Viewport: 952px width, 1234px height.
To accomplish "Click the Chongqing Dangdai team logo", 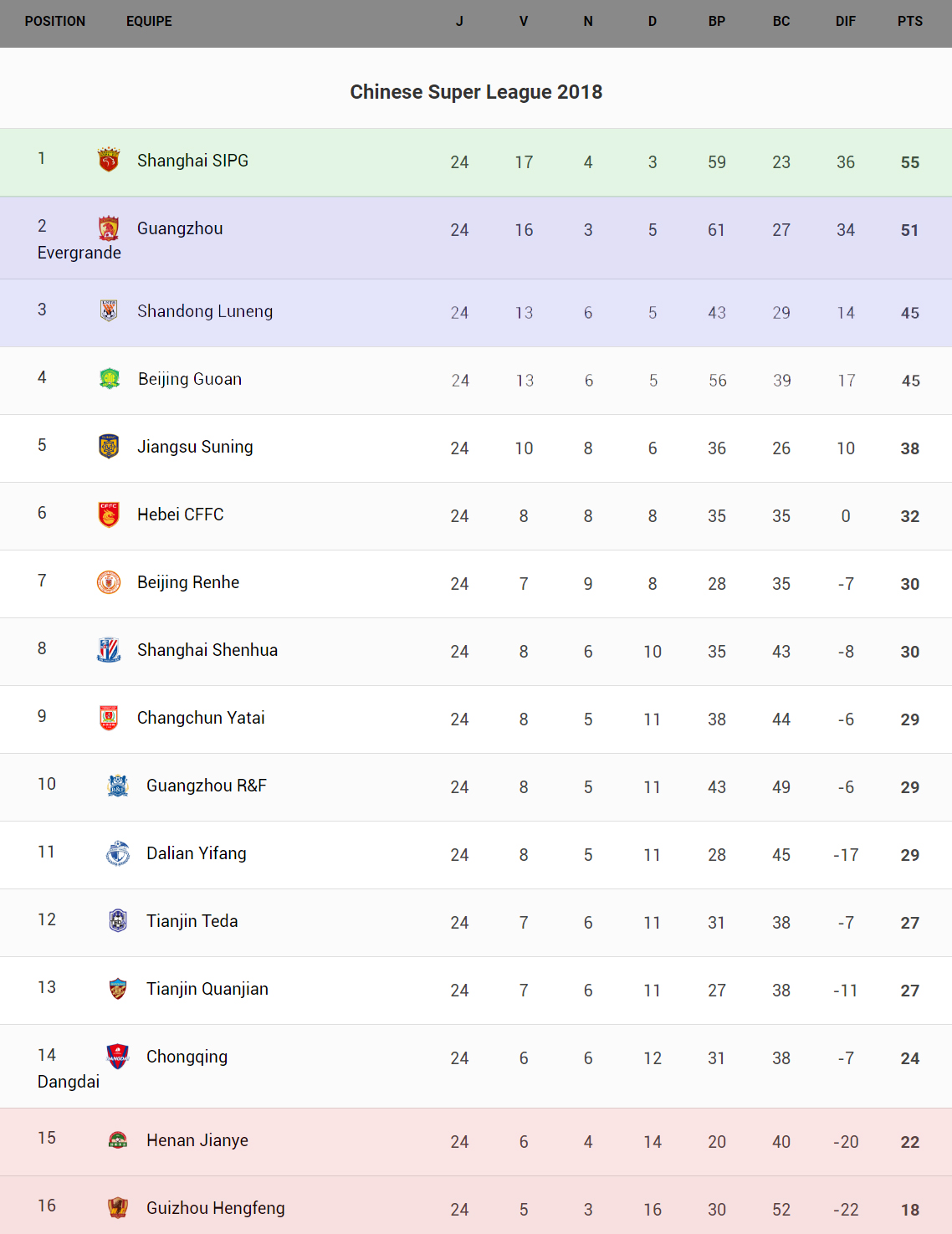I will coord(118,1056).
